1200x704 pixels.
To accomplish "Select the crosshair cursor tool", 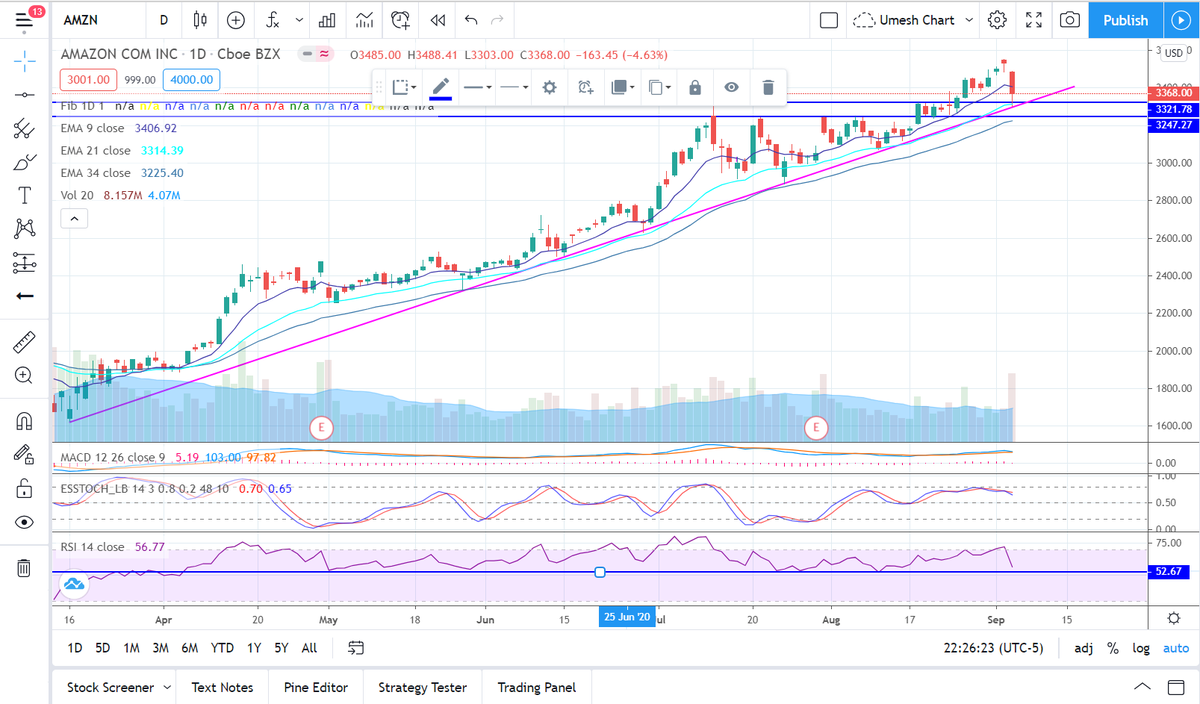I will pyautogui.click(x=25, y=60).
